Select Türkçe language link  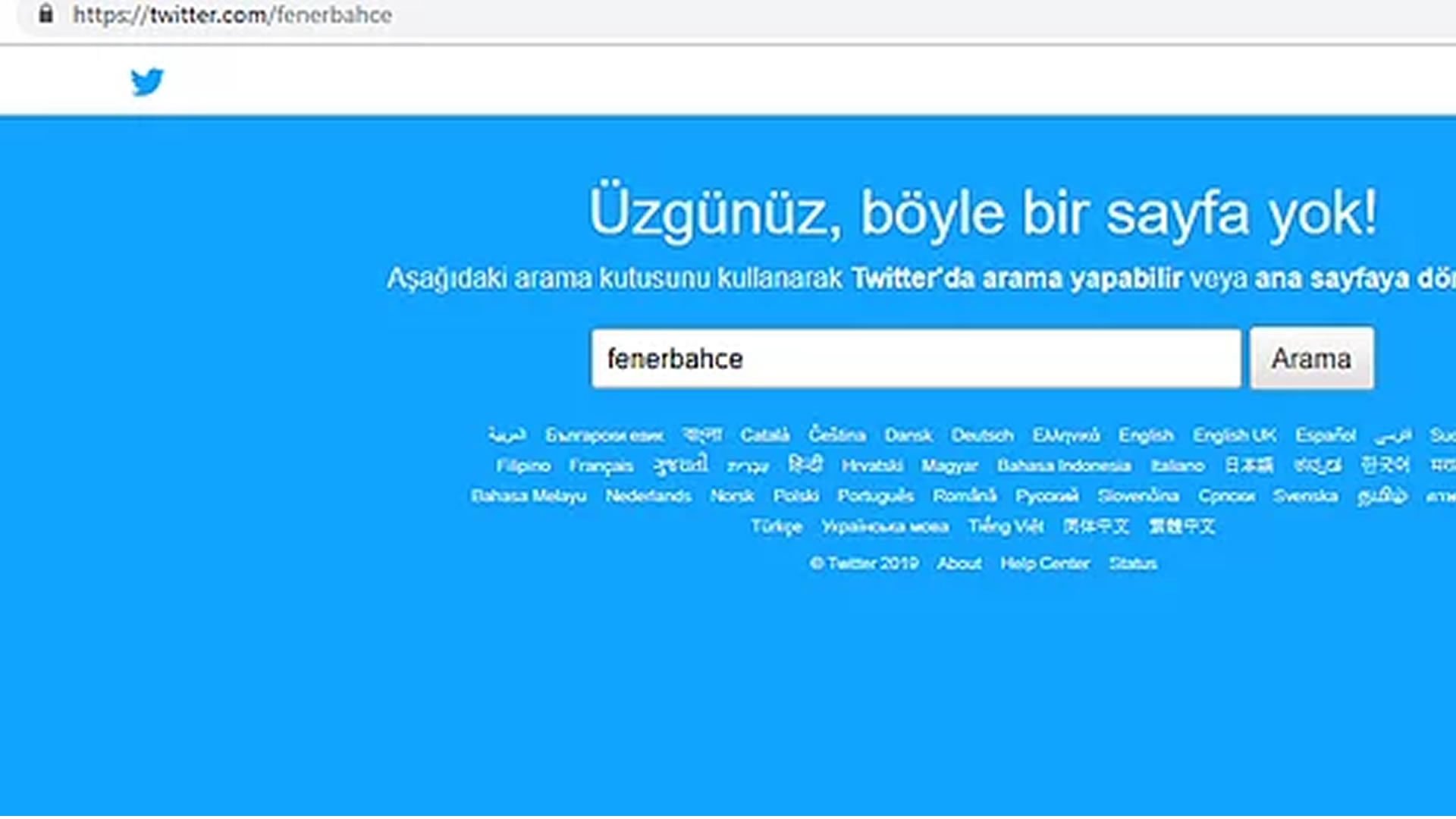(x=777, y=526)
